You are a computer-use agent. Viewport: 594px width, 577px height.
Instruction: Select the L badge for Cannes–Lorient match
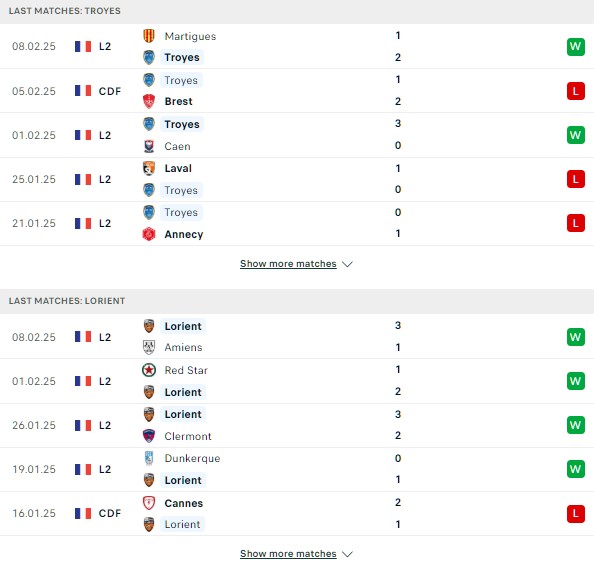tap(576, 514)
